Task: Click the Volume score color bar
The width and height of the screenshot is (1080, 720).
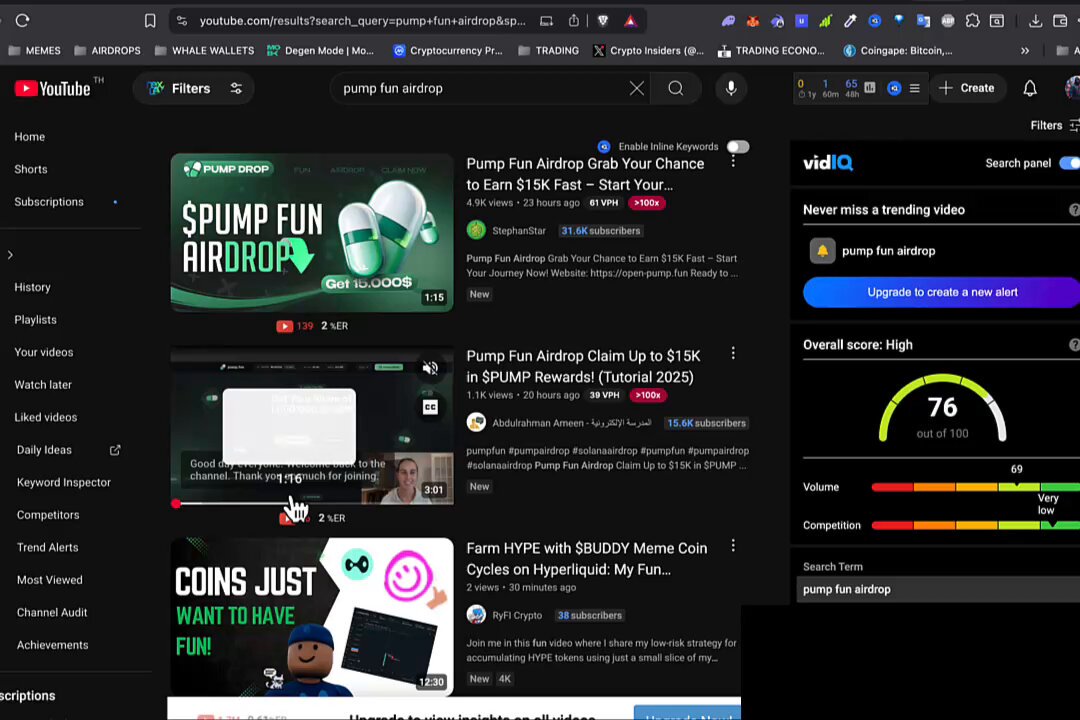Action: (x=975, y=487)
